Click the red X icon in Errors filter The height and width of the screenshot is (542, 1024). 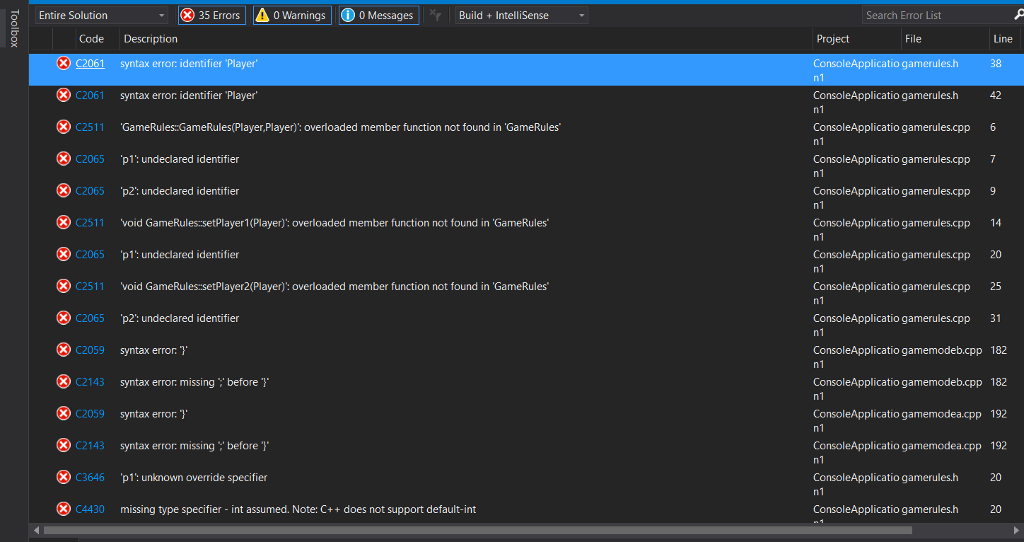tap(187, 15)
